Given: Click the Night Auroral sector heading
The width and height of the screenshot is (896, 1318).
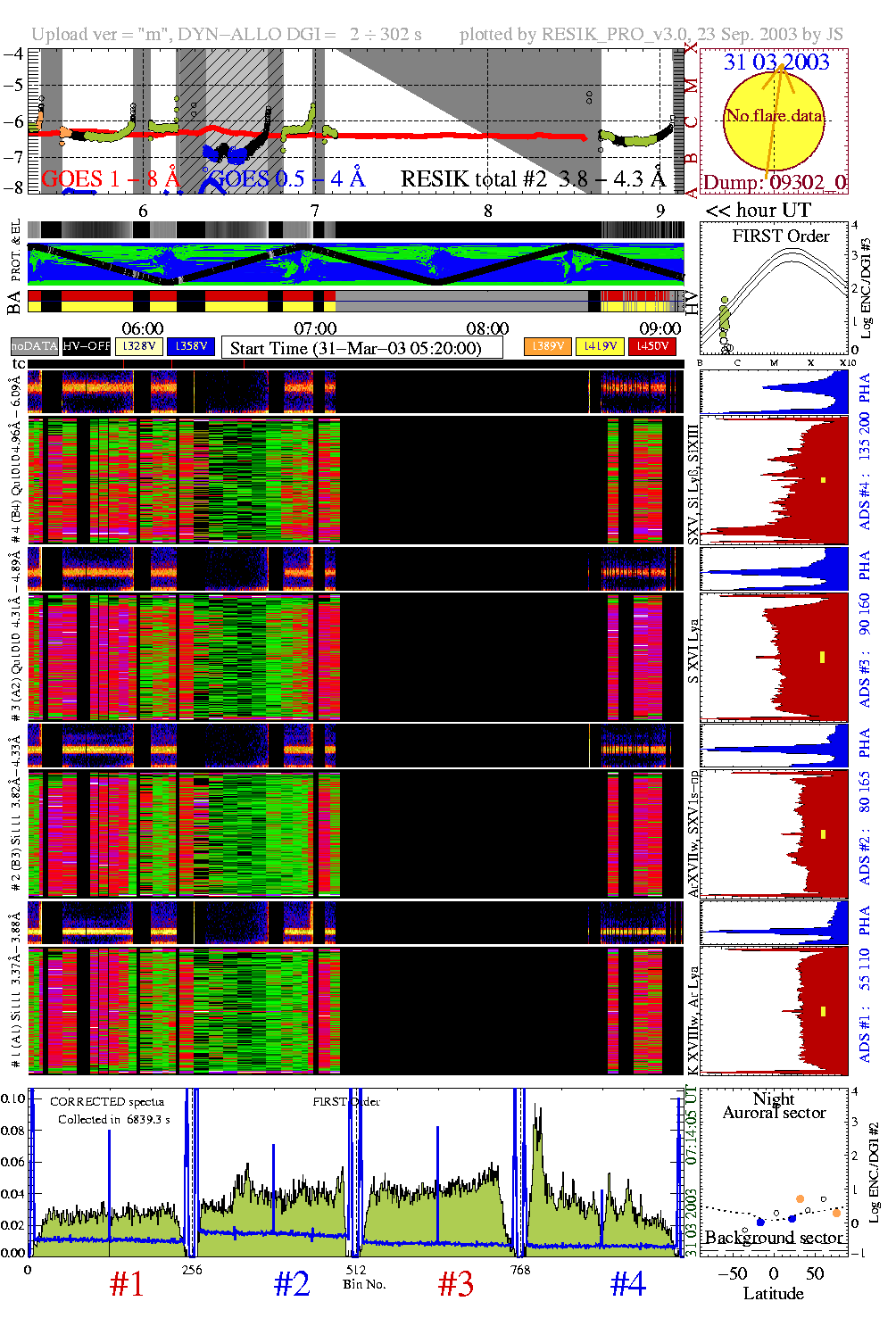Looking at the screenshot, I should point(774,1106).
